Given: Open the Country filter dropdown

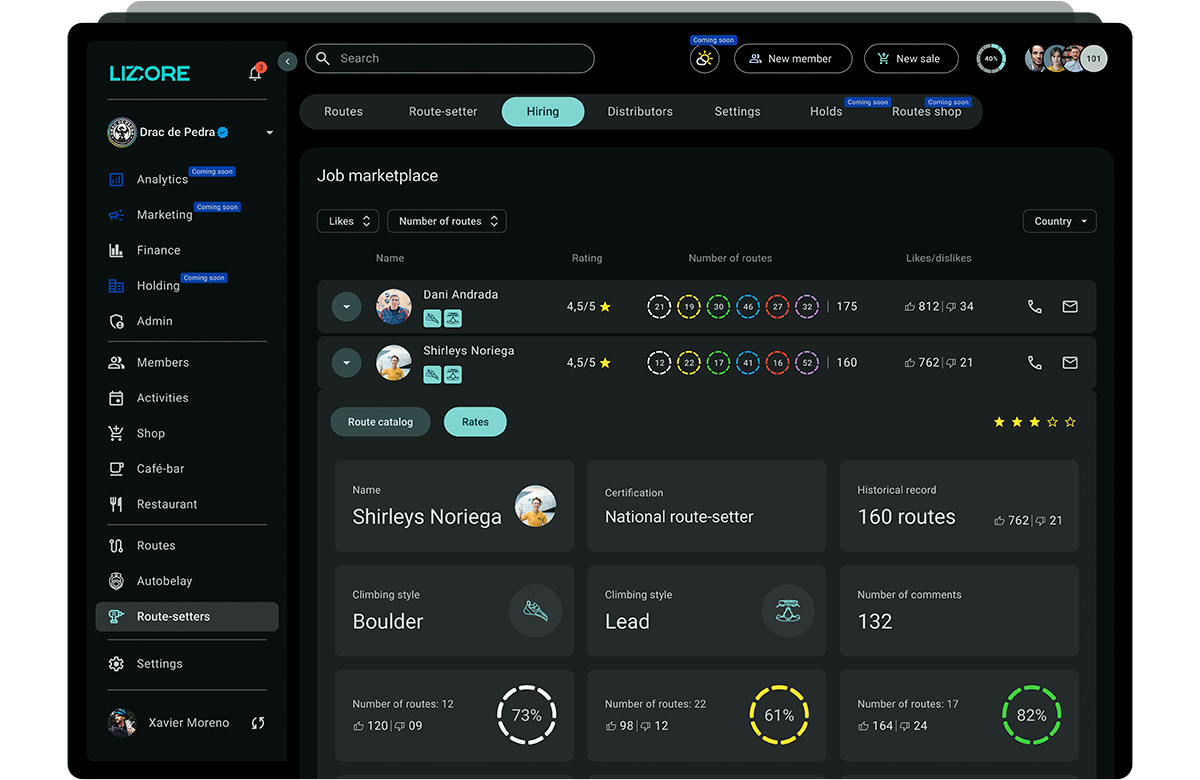Looking at the screenshot, I should click(x=1060, y=221).
